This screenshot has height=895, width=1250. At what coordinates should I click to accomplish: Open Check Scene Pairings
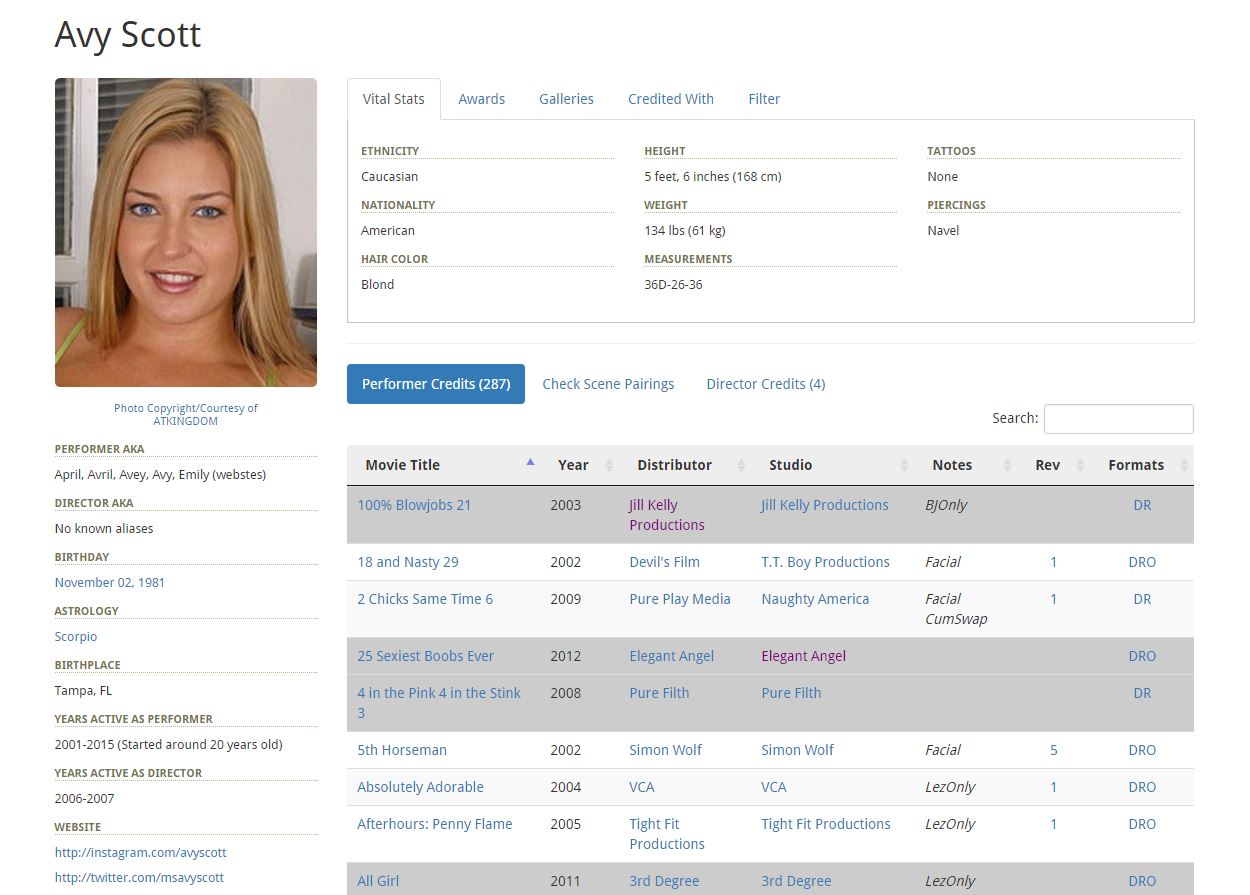(x=608, y=384)
